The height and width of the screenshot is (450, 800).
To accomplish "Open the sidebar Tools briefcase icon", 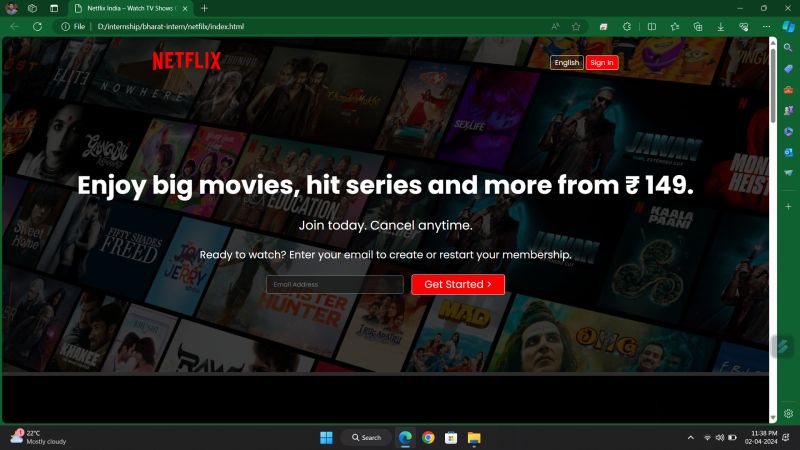I will 788,90.
